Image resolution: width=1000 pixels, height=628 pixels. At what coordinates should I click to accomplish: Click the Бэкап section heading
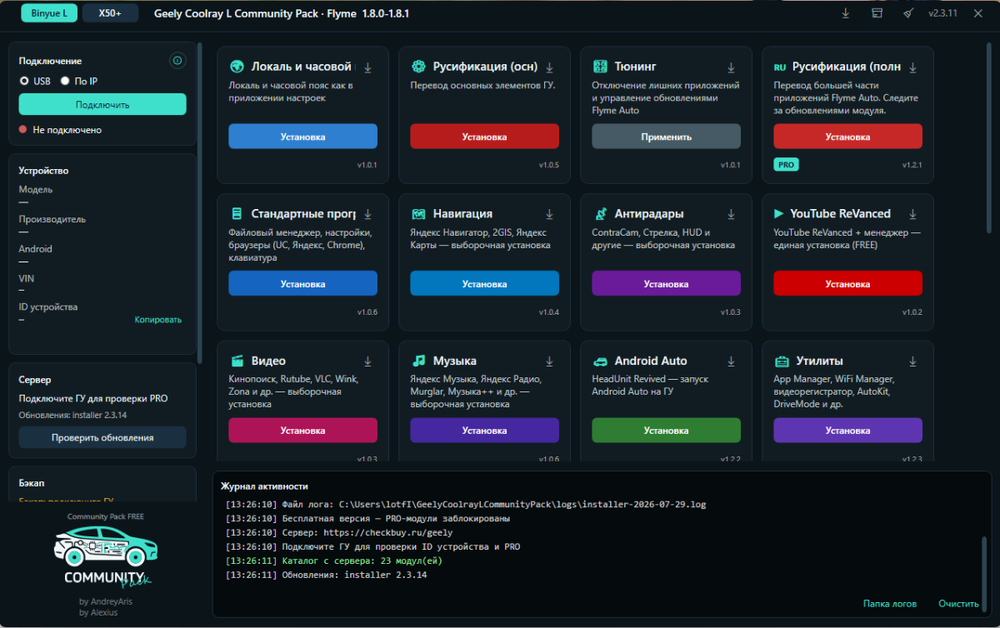(x=31, y=483)
